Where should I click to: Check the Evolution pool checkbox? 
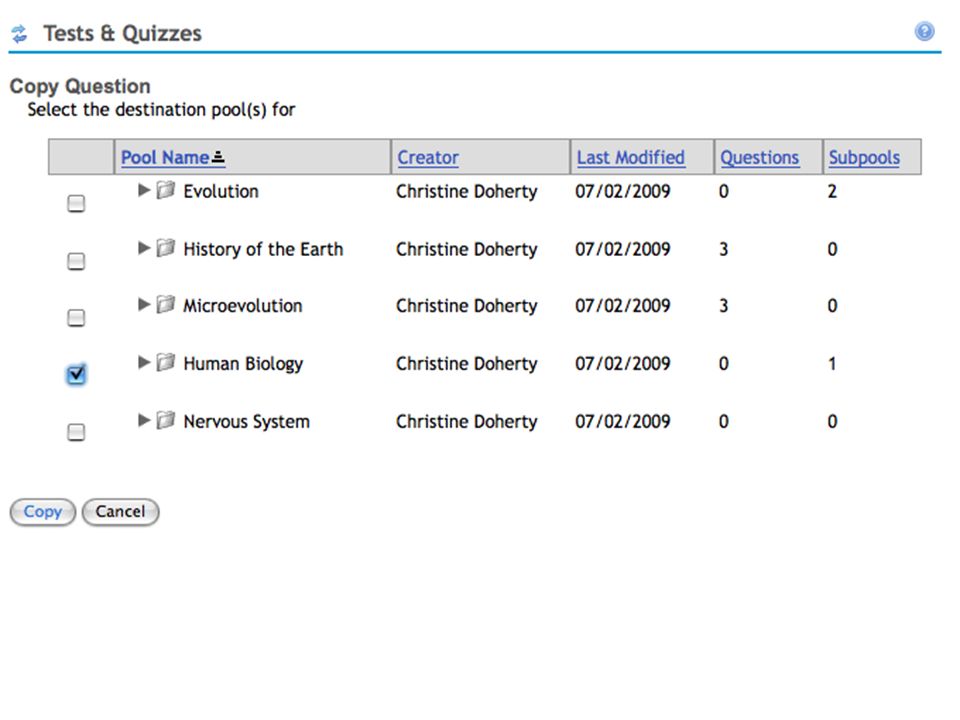coord(76,203)
